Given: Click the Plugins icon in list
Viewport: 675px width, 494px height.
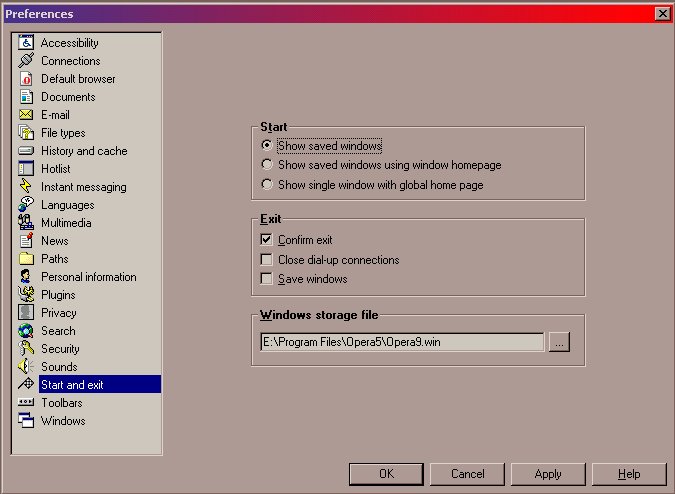Looking at the screenshot, I should click(x=26, y=295).
